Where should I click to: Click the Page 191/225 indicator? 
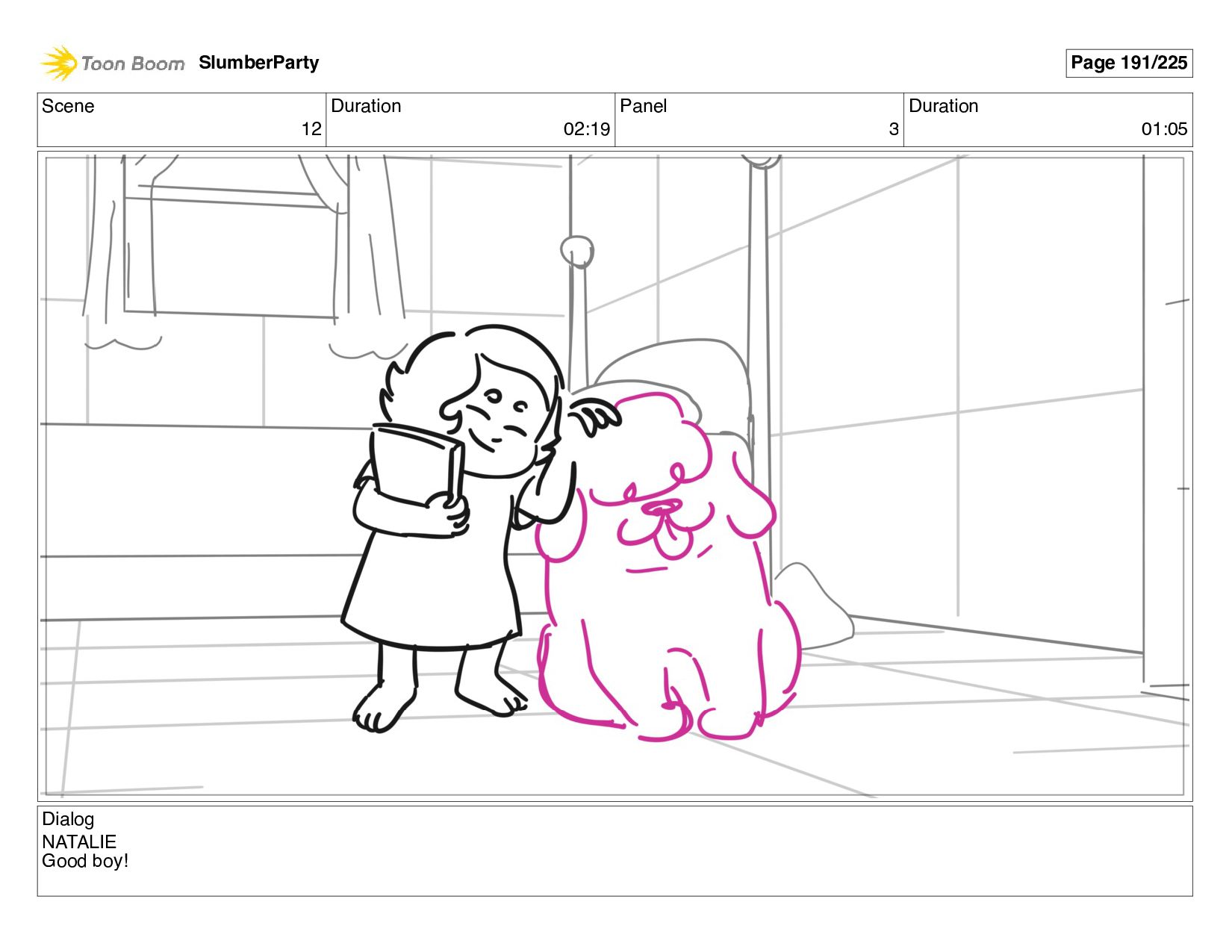(1128, 63)
